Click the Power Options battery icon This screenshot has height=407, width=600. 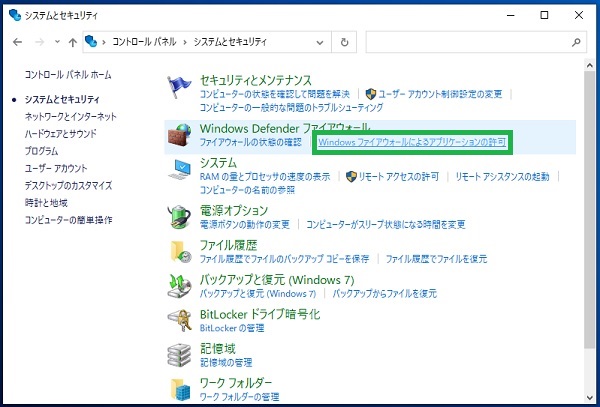point(179,217)
